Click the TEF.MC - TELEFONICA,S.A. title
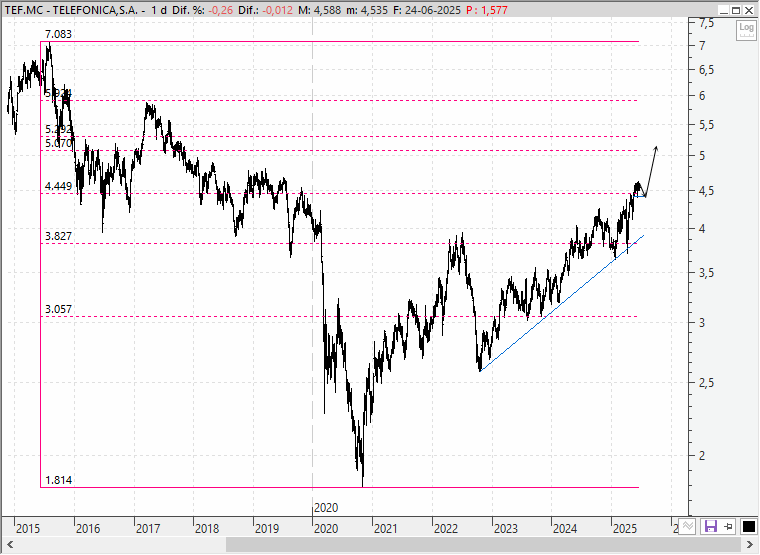 pos(72,10)
